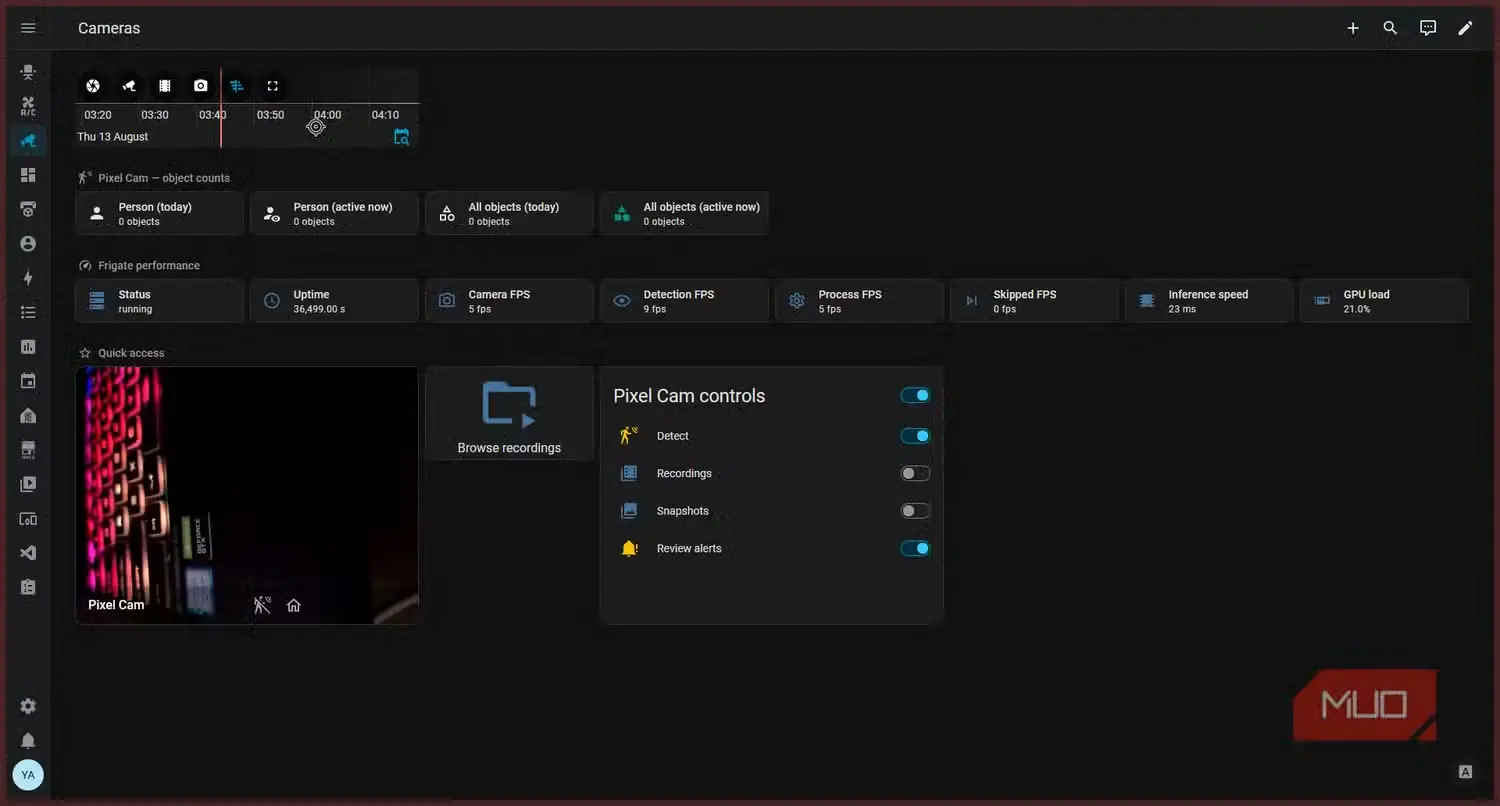1500x806 pixels.
Task: Turn off the Review alerts switch
Action: 915,548
